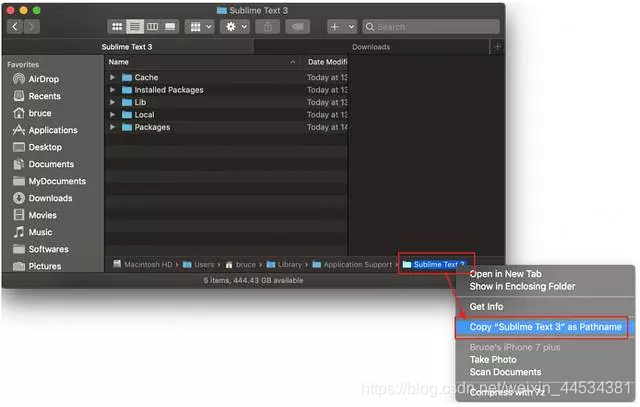The width and height of the screenshot is (640, 407).
Task: Open the plus dropdown in the toolbar
Action: 342,27
